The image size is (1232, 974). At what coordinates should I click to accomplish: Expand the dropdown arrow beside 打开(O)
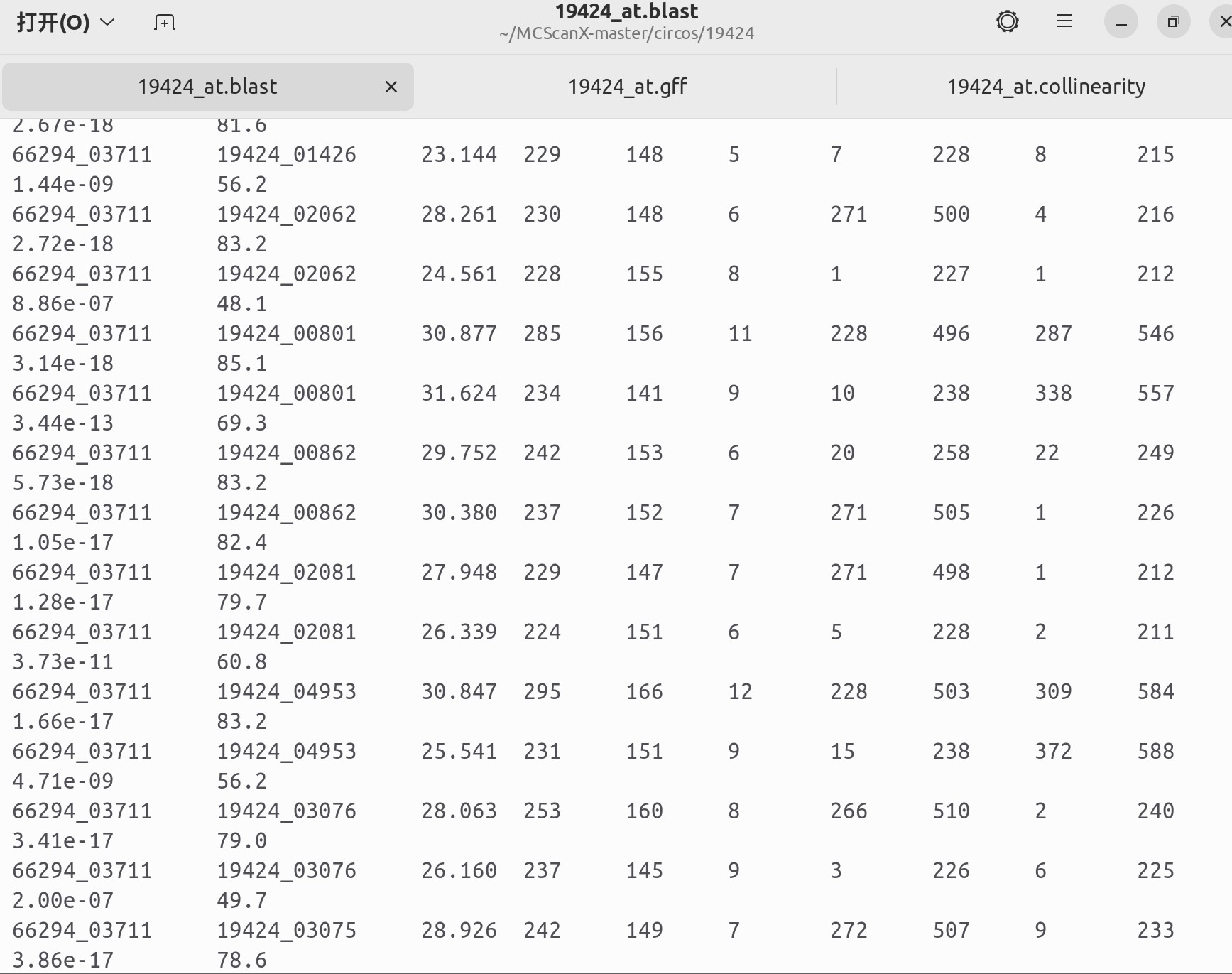[107, 22]
